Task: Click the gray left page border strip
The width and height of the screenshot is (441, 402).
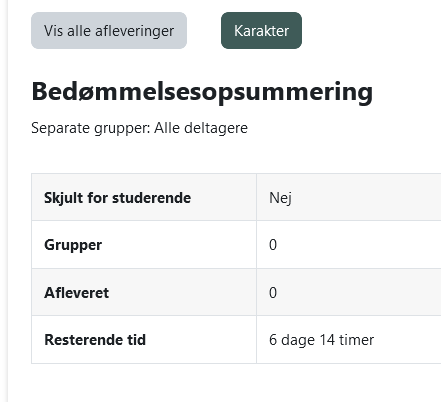Action: (x=4, y=201)
